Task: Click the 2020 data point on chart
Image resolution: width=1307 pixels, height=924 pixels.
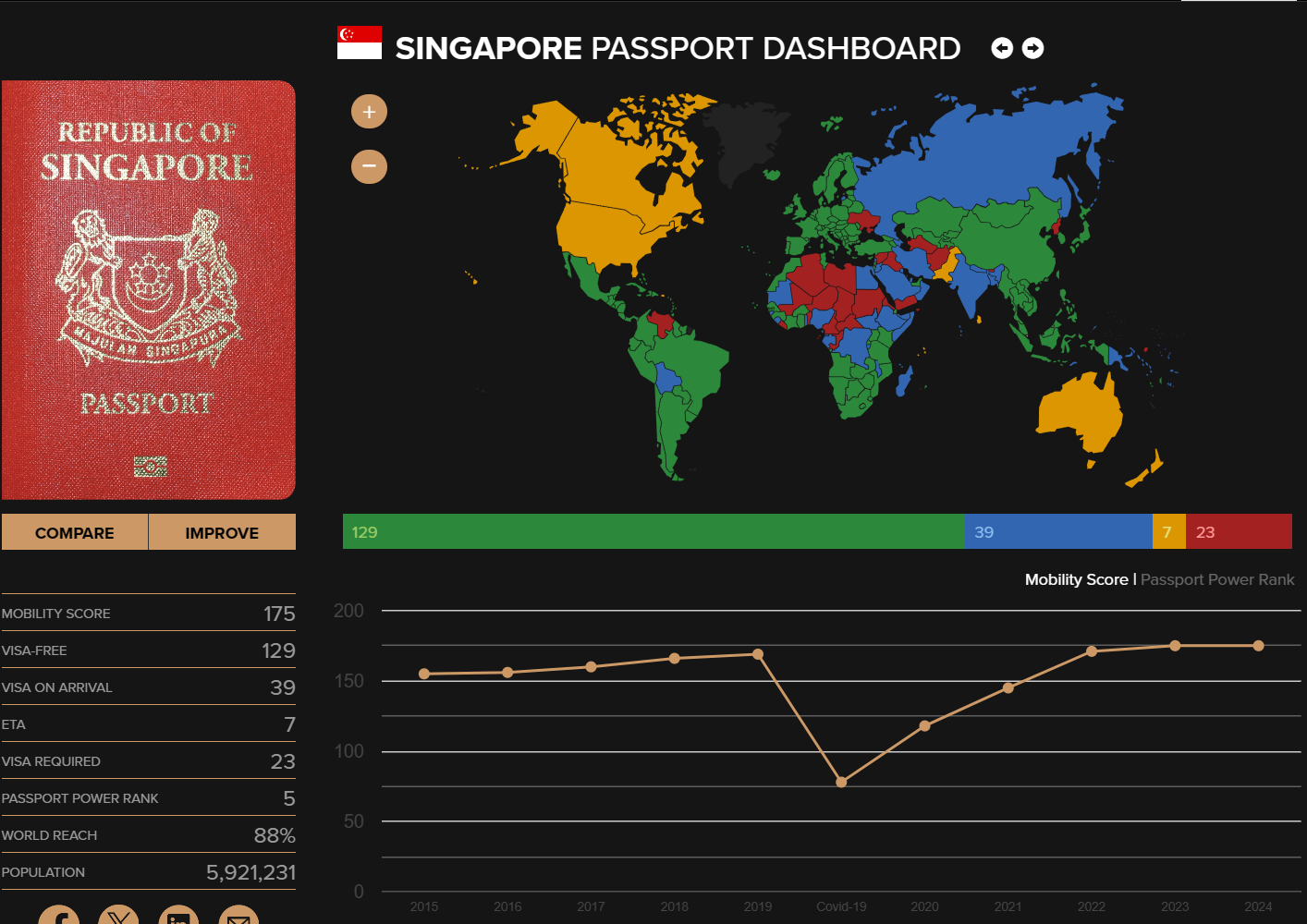Action: click(924, 725)
